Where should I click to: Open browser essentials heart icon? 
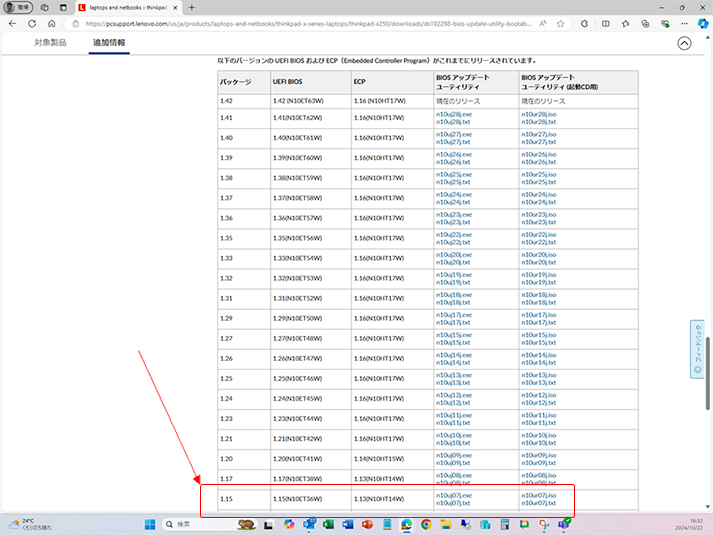665,24
